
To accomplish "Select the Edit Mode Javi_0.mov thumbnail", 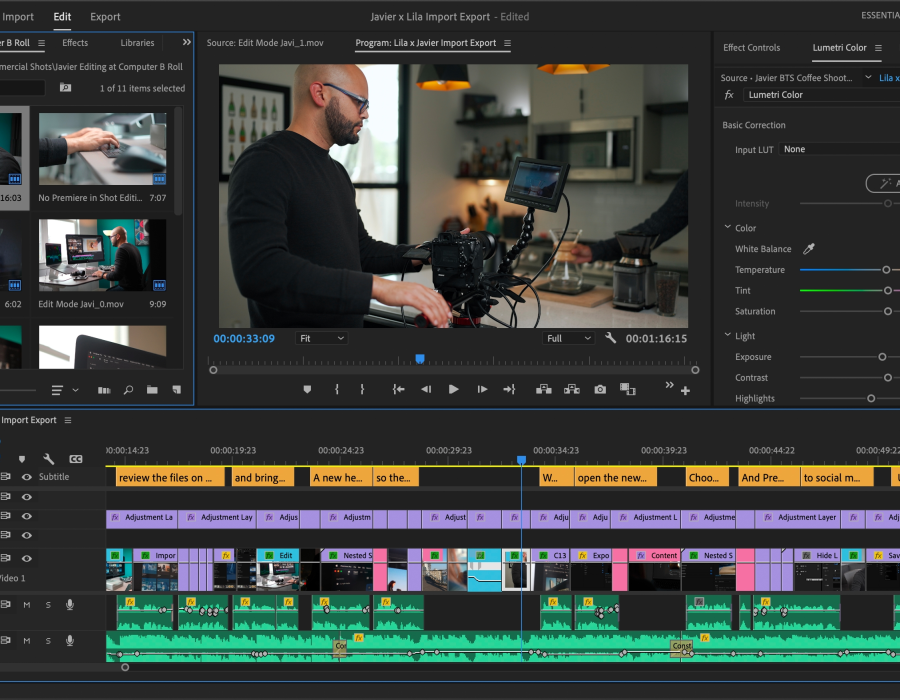I will 102,255.
